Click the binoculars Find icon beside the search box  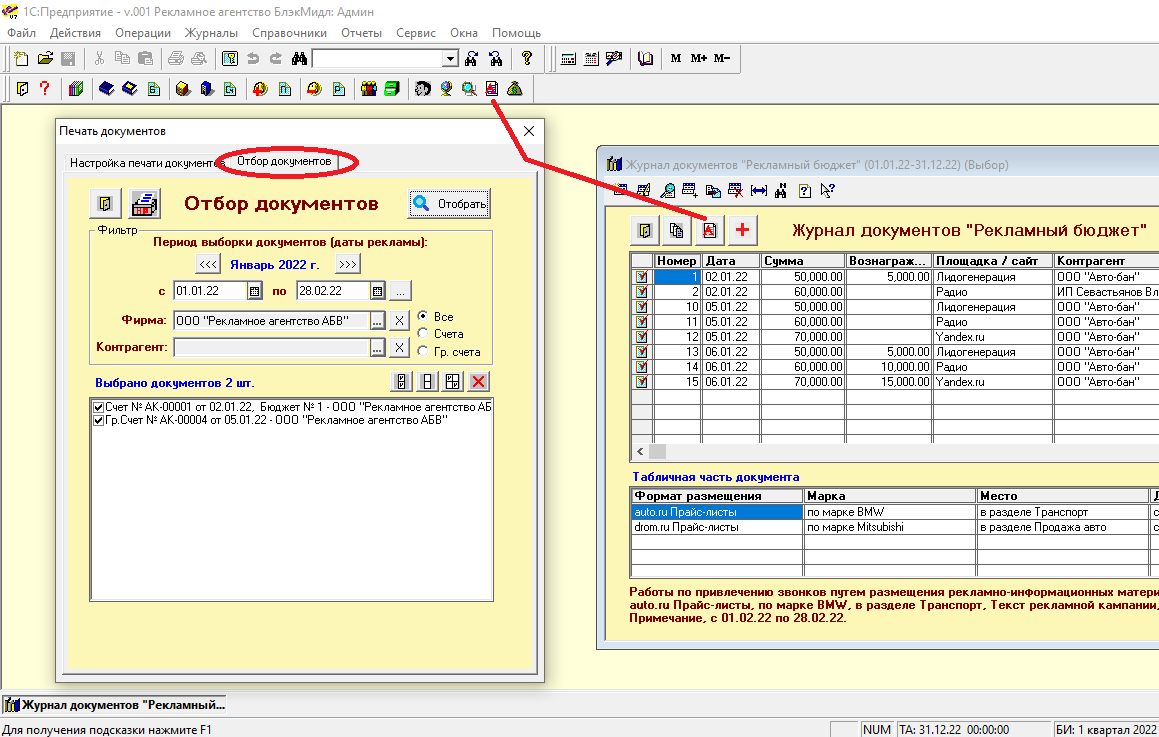tap(299, 58)
